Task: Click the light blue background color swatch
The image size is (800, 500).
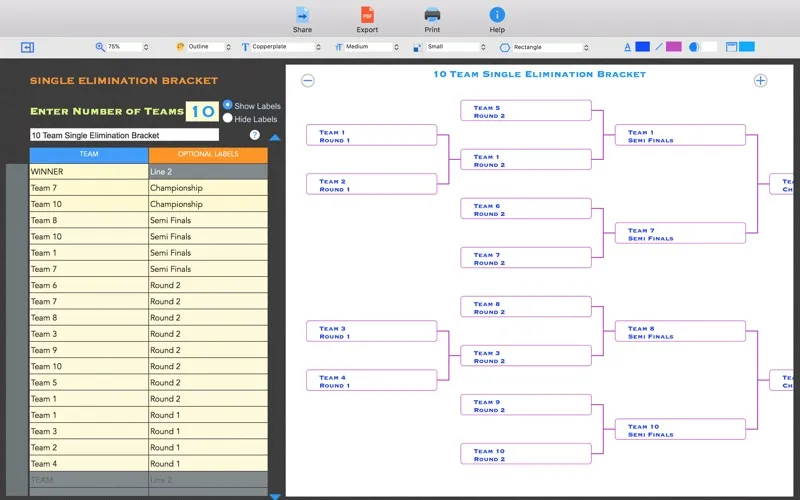Action: [x=746, y=47]
